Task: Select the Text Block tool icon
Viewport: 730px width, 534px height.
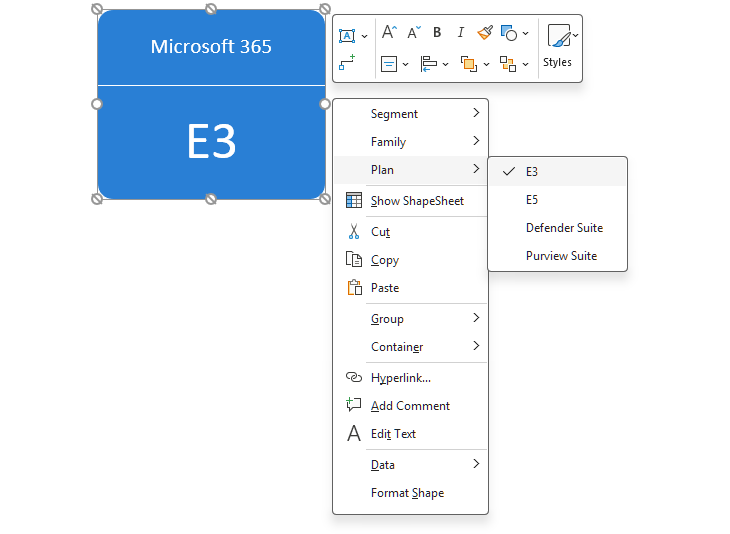Action: click(347, 35)
